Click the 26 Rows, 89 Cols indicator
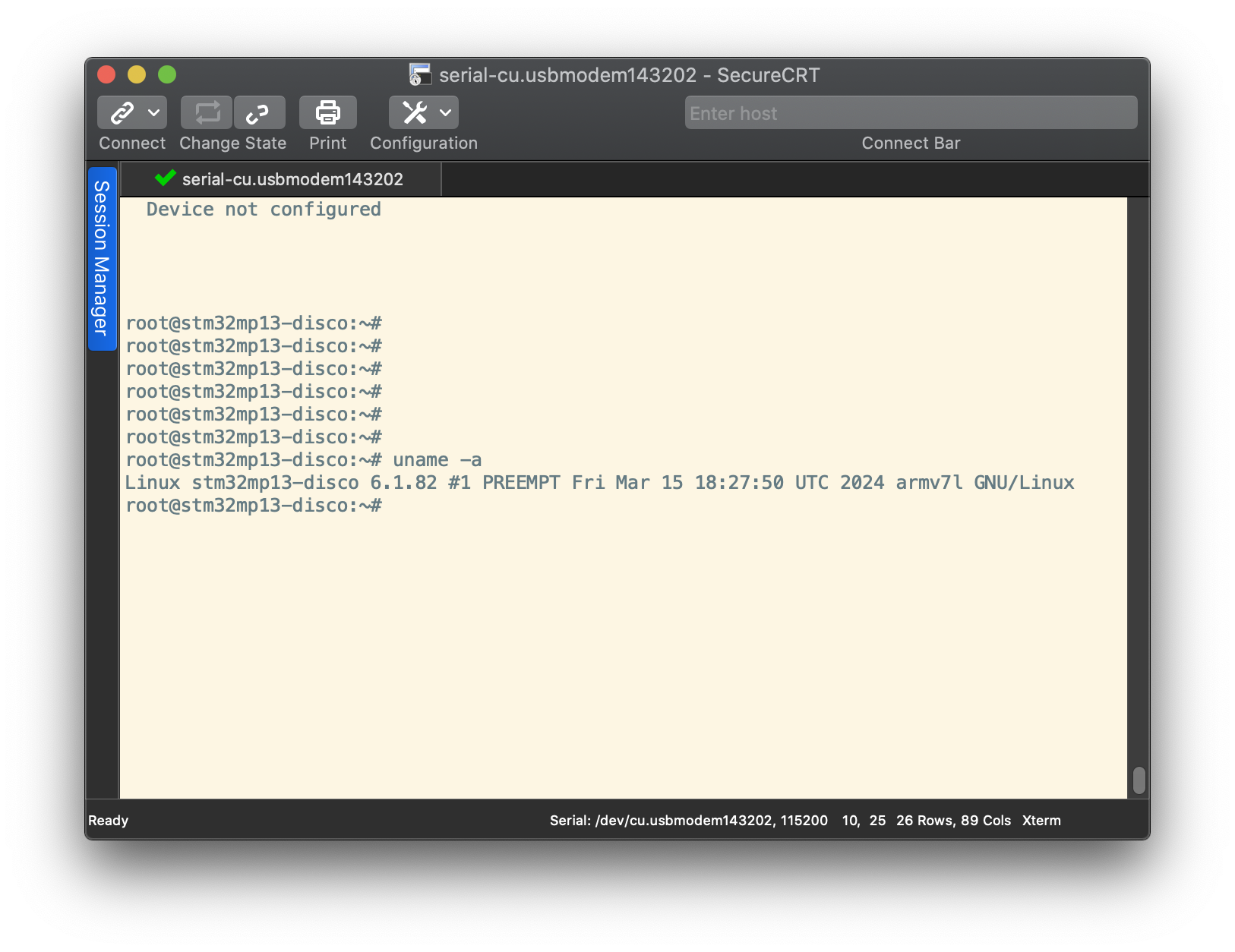Image resolution: width=1235 pixels, height=952 pixels. coord(953,820)
